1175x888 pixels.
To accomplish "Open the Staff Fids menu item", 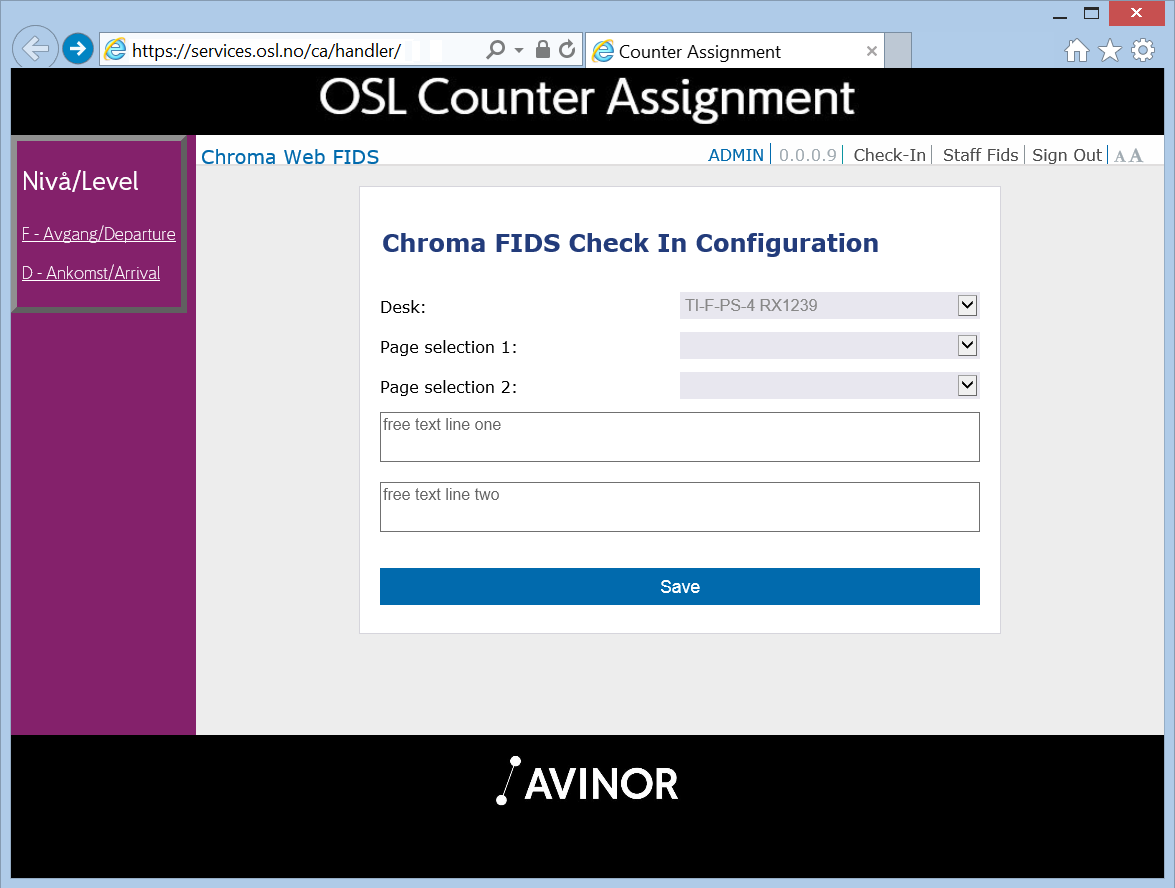I will [x=980, y=155].
